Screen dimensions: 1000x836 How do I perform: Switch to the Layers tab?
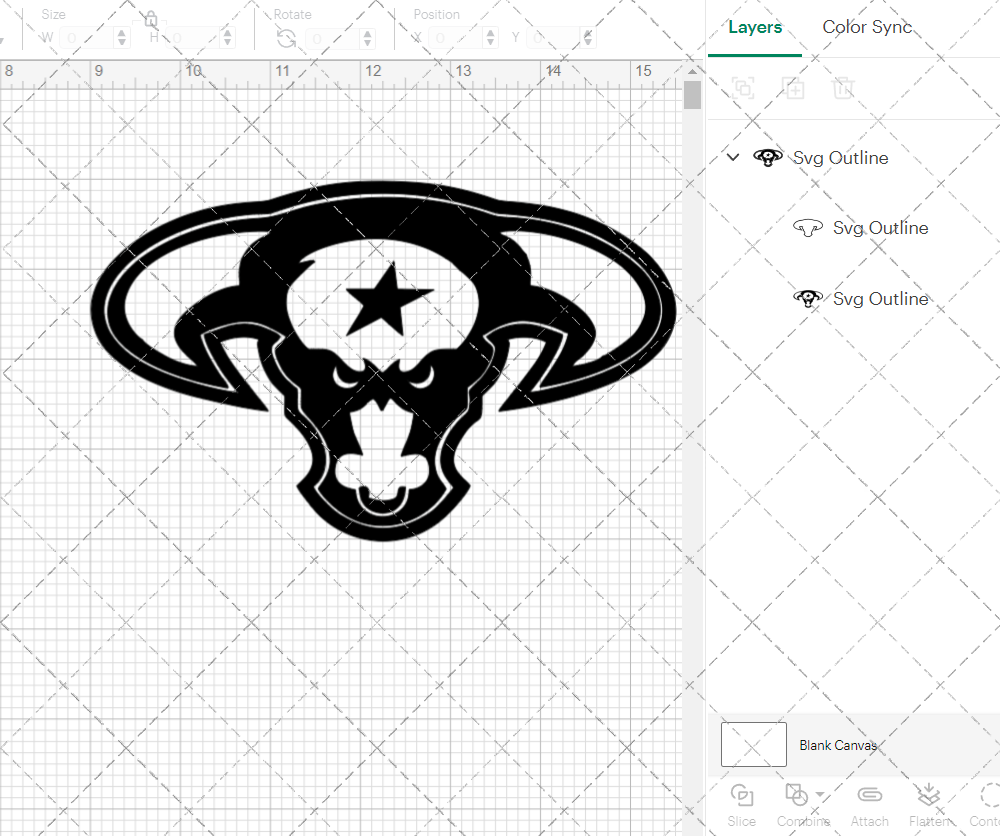pos(755,27)
